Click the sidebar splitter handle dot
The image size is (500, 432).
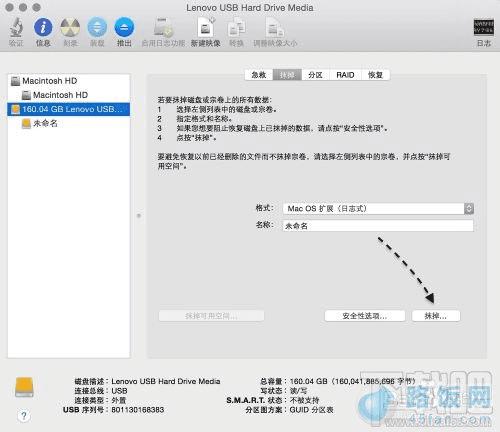click(139, 216)
